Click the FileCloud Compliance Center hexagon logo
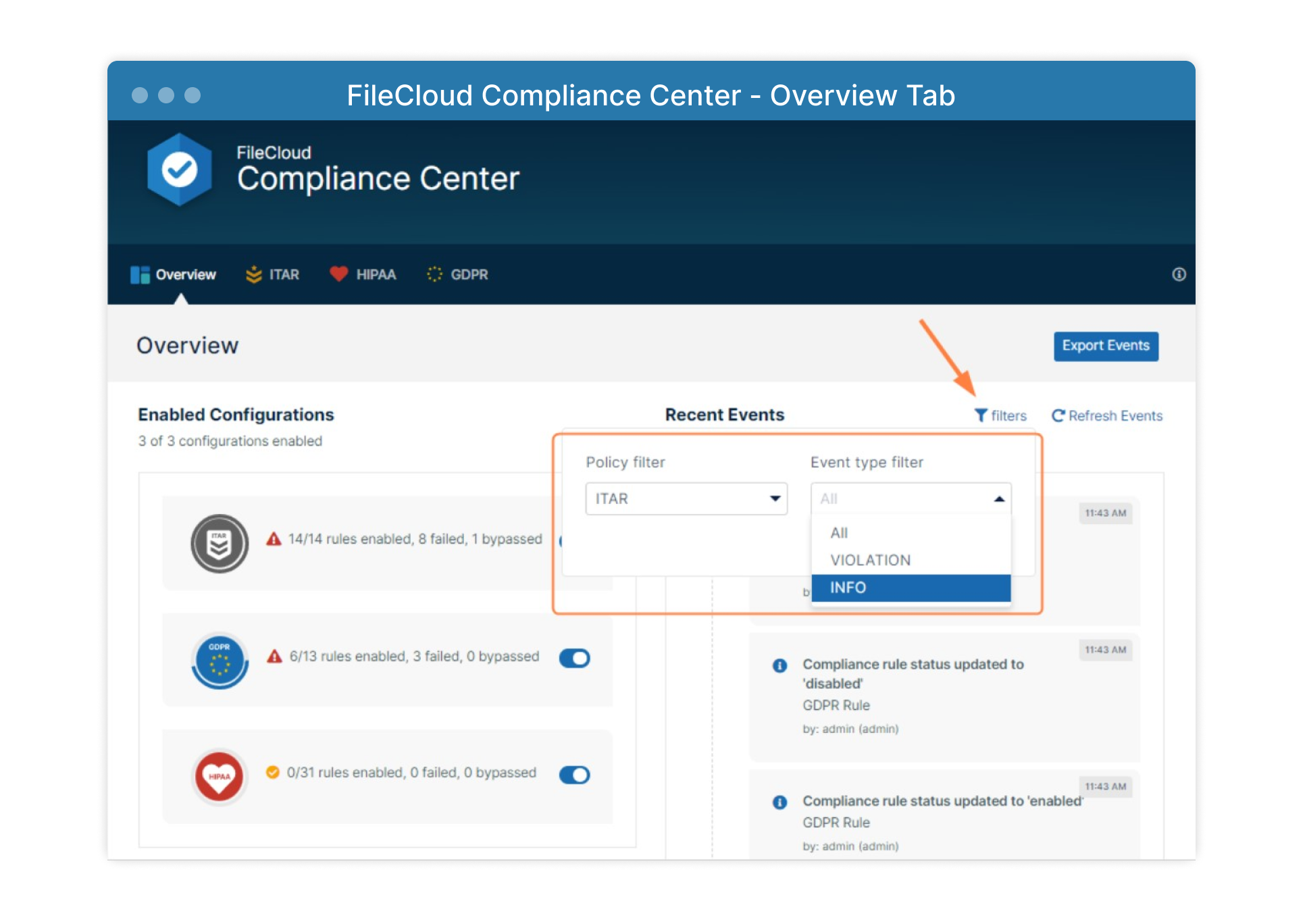Viewport: 1305px width, 924px height. tap(179, 170)
